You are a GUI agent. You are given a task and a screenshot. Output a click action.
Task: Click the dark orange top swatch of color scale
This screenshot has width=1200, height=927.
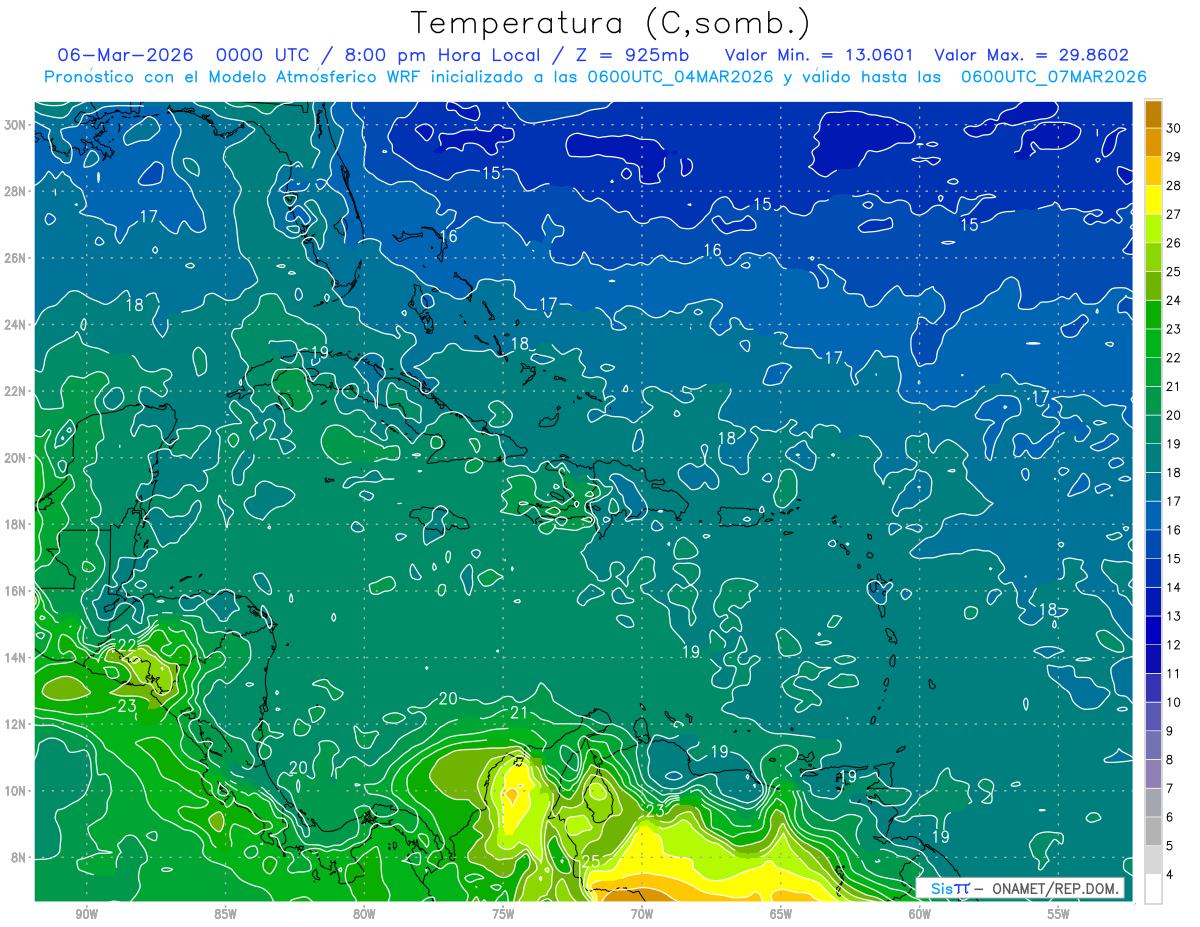(x=1154, y=114)
